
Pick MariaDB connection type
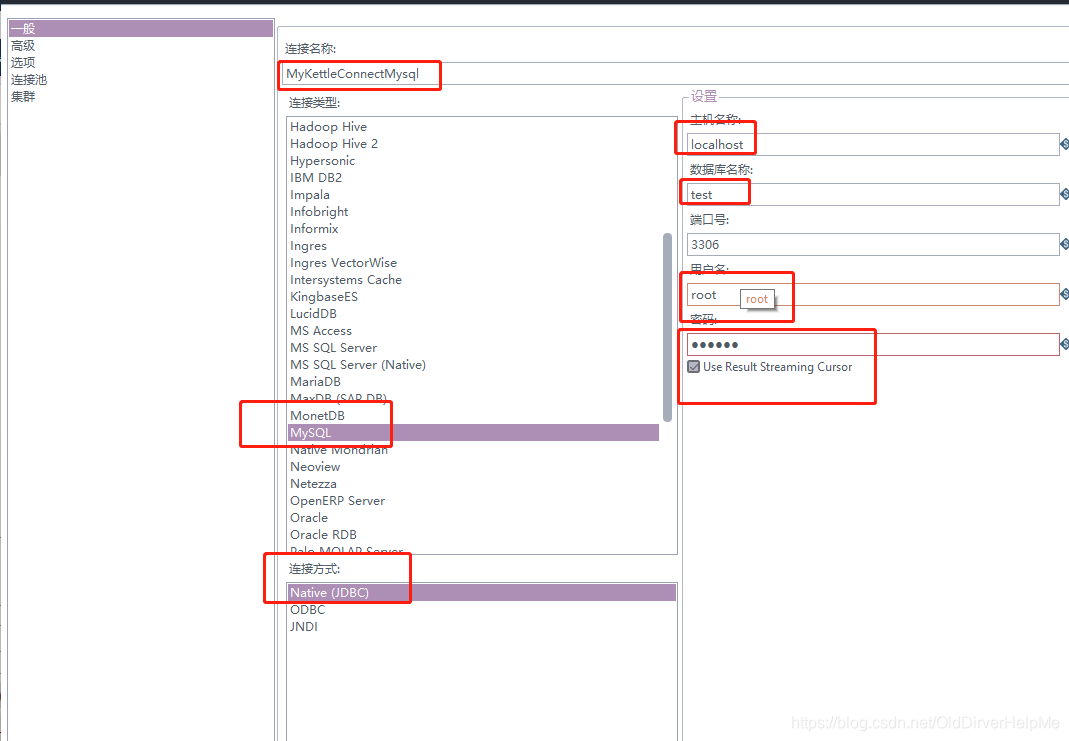coord(316,382)
